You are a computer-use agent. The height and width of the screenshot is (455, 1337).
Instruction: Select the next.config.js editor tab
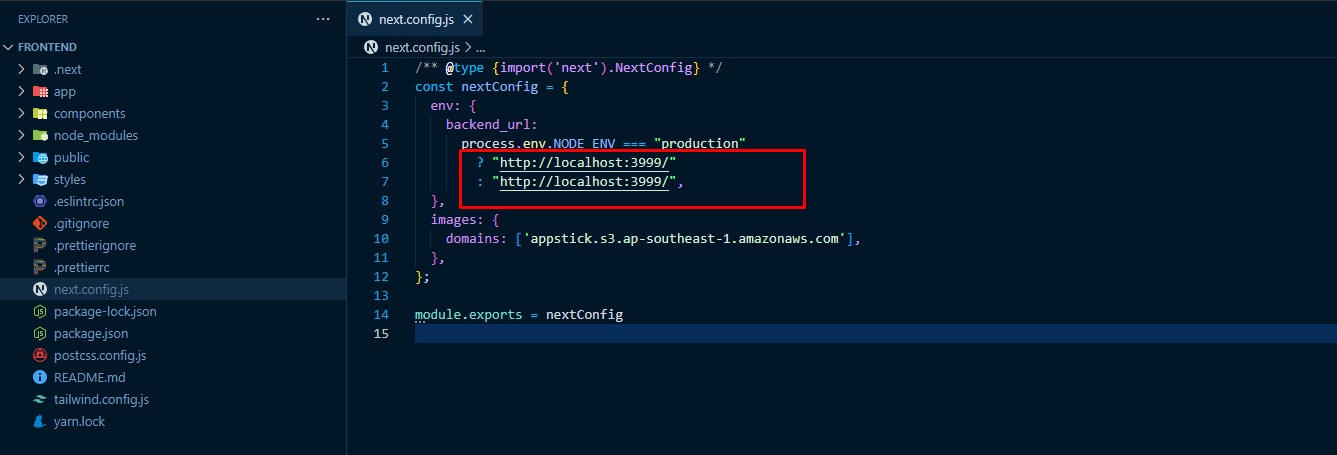coord(415,19)
